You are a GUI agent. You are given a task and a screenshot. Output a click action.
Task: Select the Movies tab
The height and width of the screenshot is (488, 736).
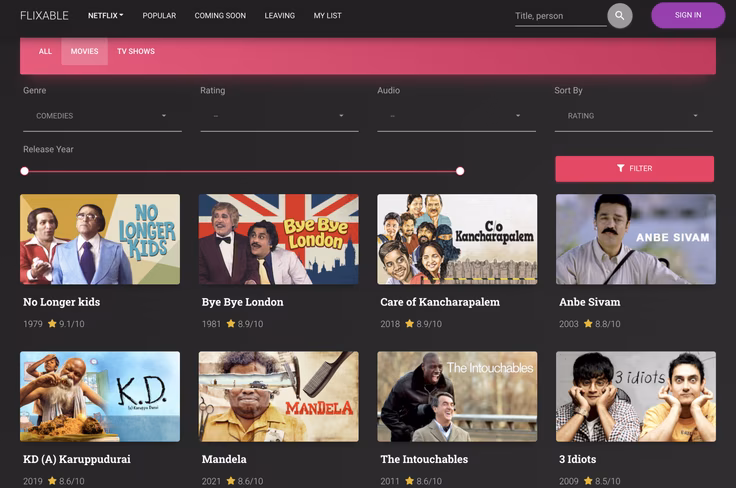coord(84,51)
